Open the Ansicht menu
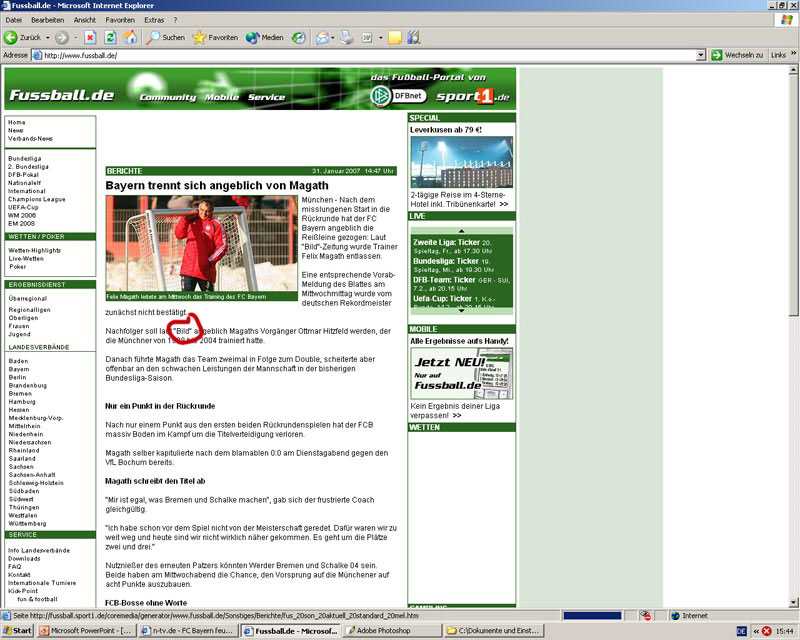 click(x=85, y=20)
